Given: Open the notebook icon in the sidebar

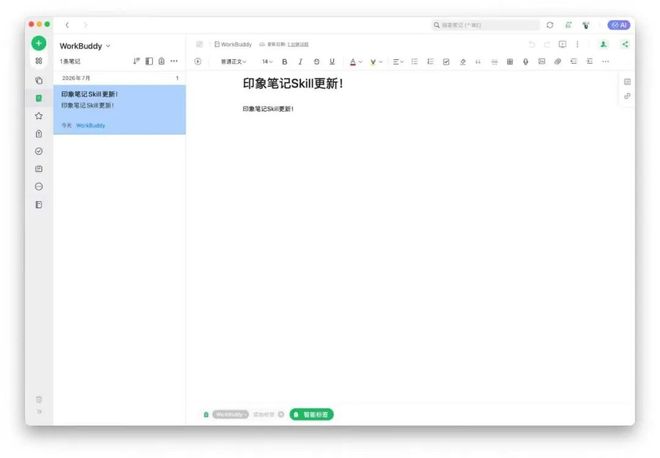Looking at the screenshot, I should [x=39, y=205].
